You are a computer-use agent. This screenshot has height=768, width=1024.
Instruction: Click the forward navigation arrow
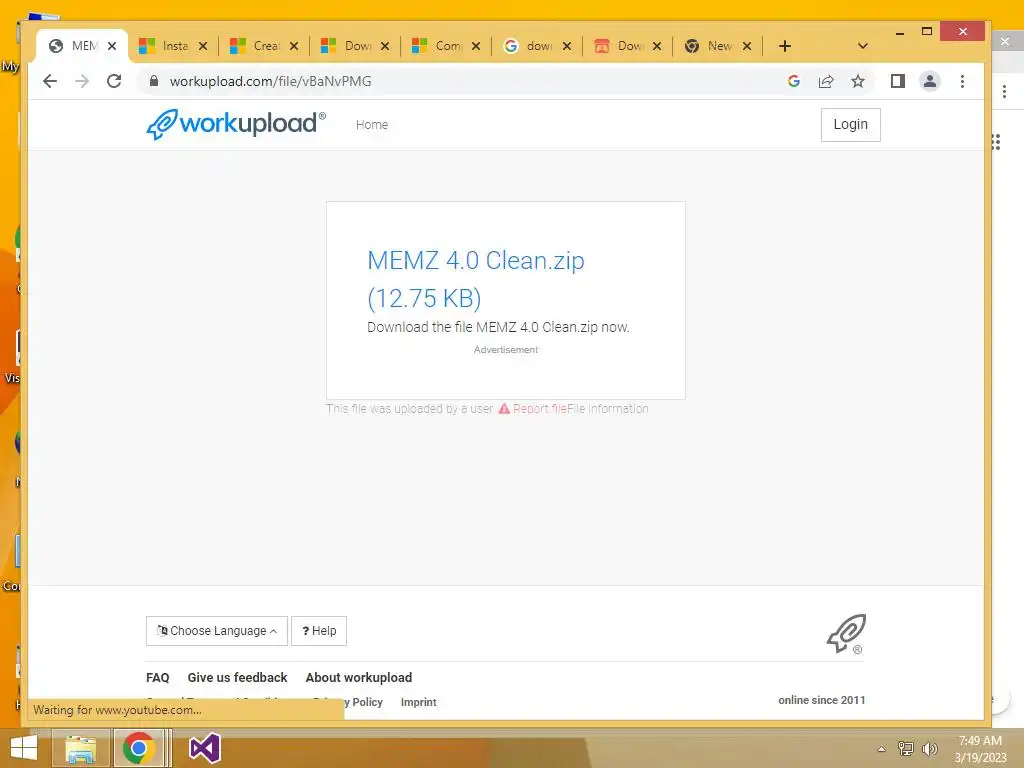coord(82,81)
